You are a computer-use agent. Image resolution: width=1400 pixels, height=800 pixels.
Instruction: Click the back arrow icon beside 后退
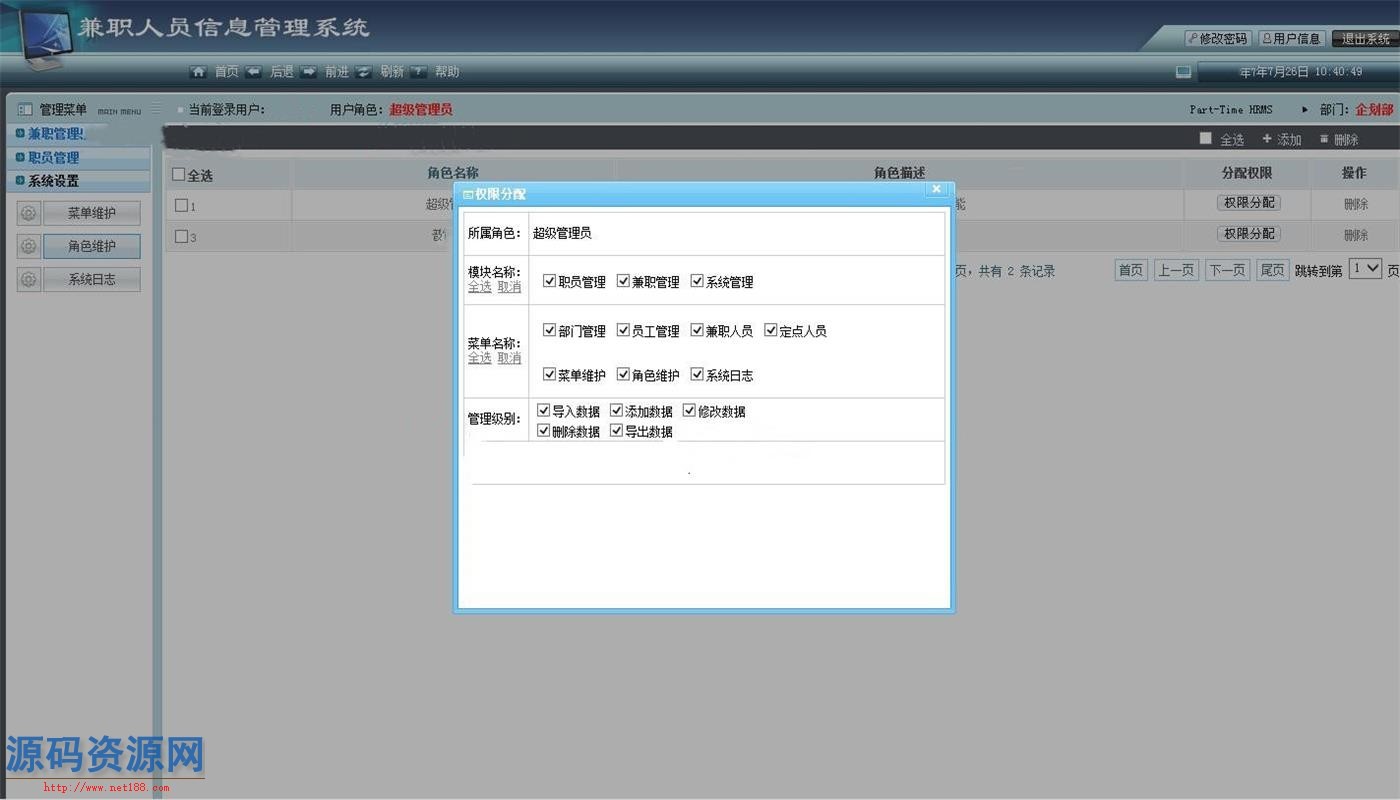[254, 72]
